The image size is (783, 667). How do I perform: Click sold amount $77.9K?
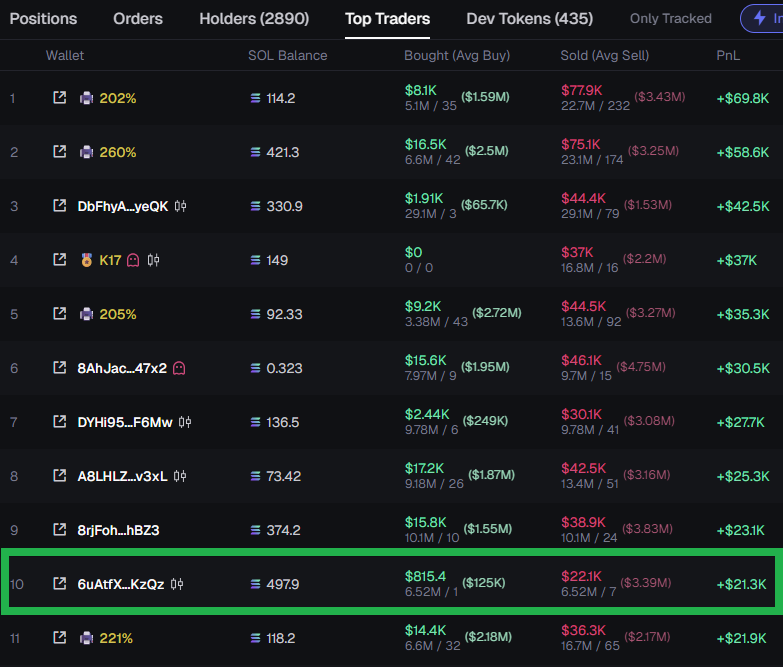coord(581,90)
